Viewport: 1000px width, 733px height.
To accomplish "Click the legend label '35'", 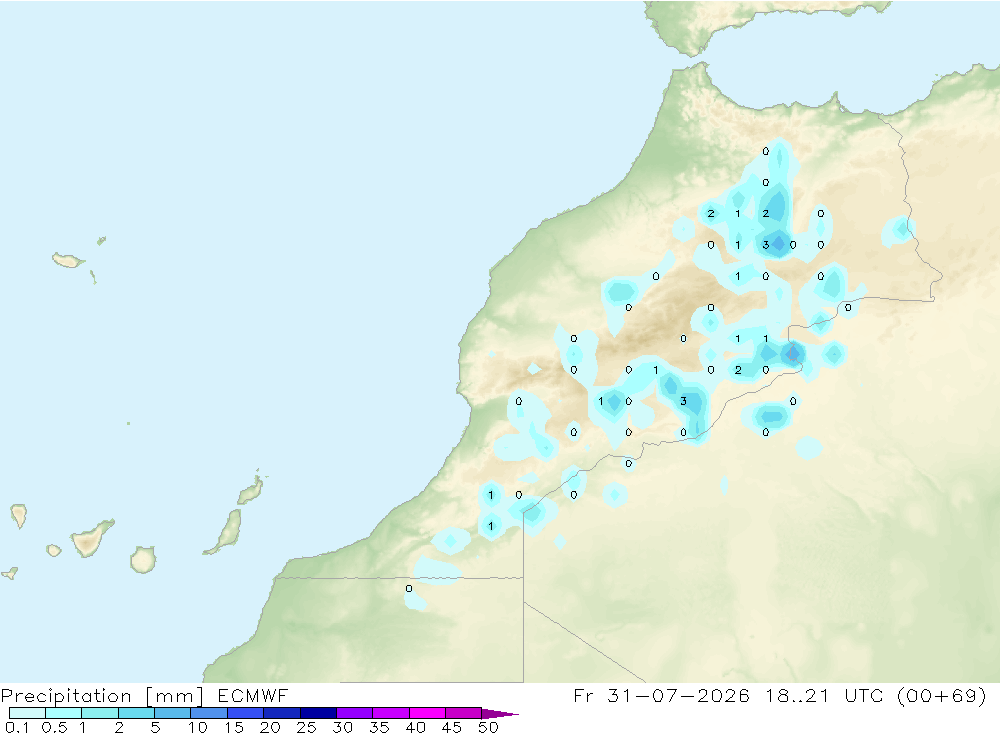I will (379, 727).
